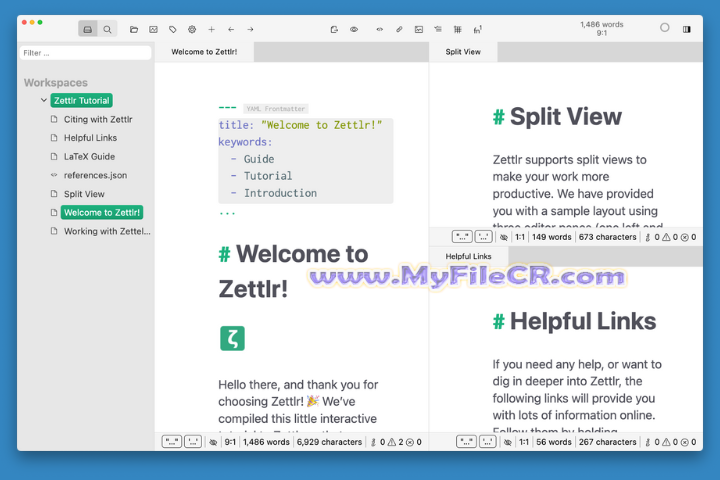The image size is (720, 480).
Task: Click the toolbar word count 1,486 words
Action: 602,24
